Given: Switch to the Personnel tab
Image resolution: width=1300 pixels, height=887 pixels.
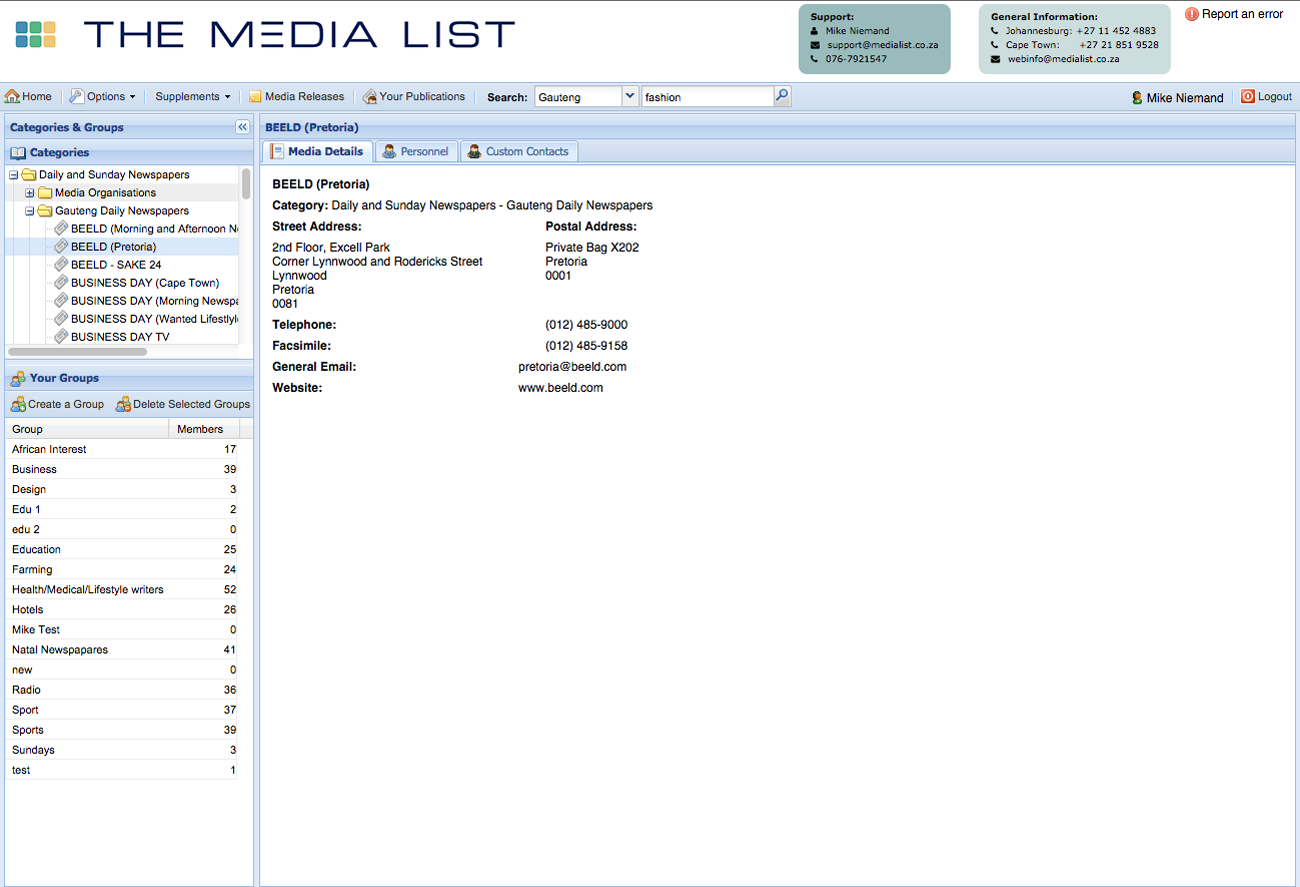Looking at the screenshot, I should point(417,151).
